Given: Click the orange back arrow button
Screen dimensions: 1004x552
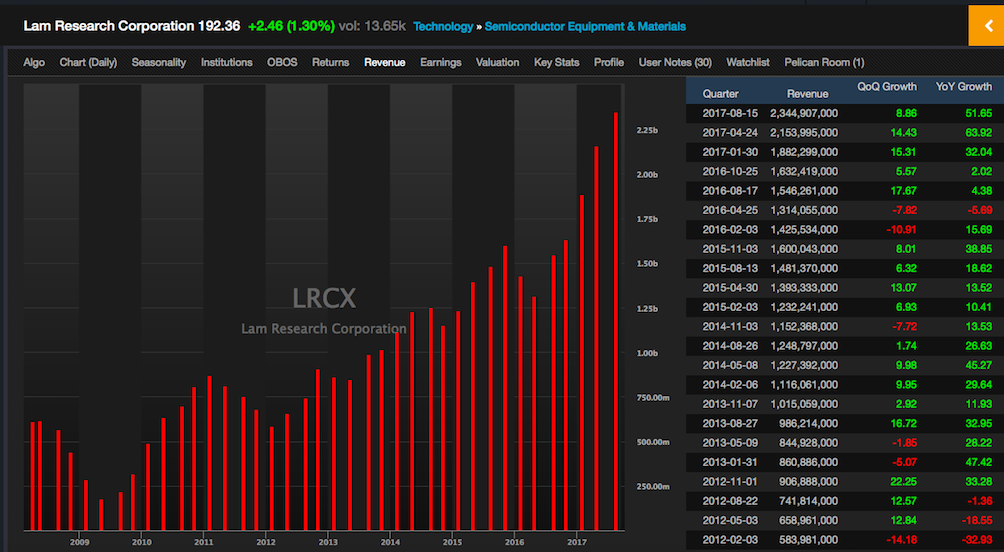Looking at the screenshot, I should [x=986, y=26].
